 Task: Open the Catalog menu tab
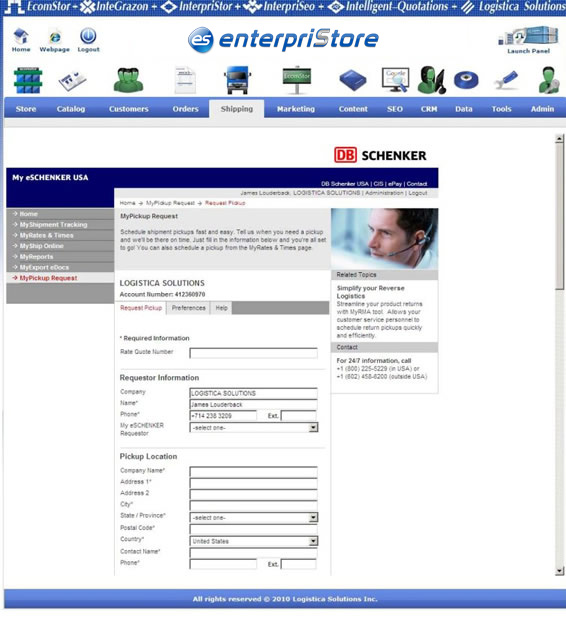(x=71, y=109)
